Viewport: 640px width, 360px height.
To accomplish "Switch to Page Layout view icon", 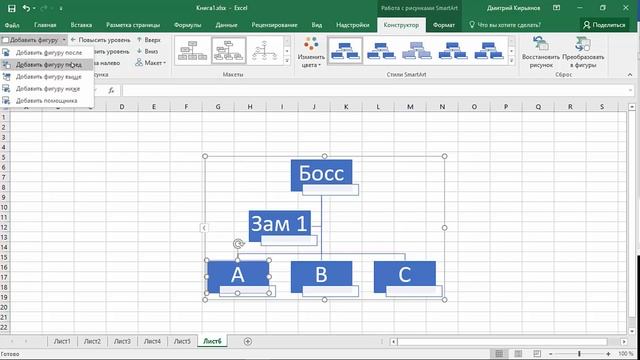I will pyautogui.click(x=518, y=354).
